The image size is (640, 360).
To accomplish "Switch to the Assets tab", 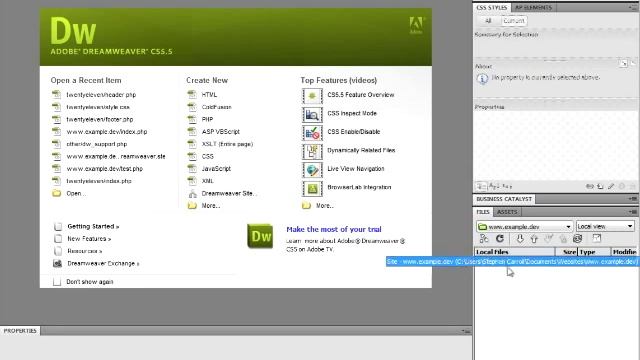I will [507, 212].
